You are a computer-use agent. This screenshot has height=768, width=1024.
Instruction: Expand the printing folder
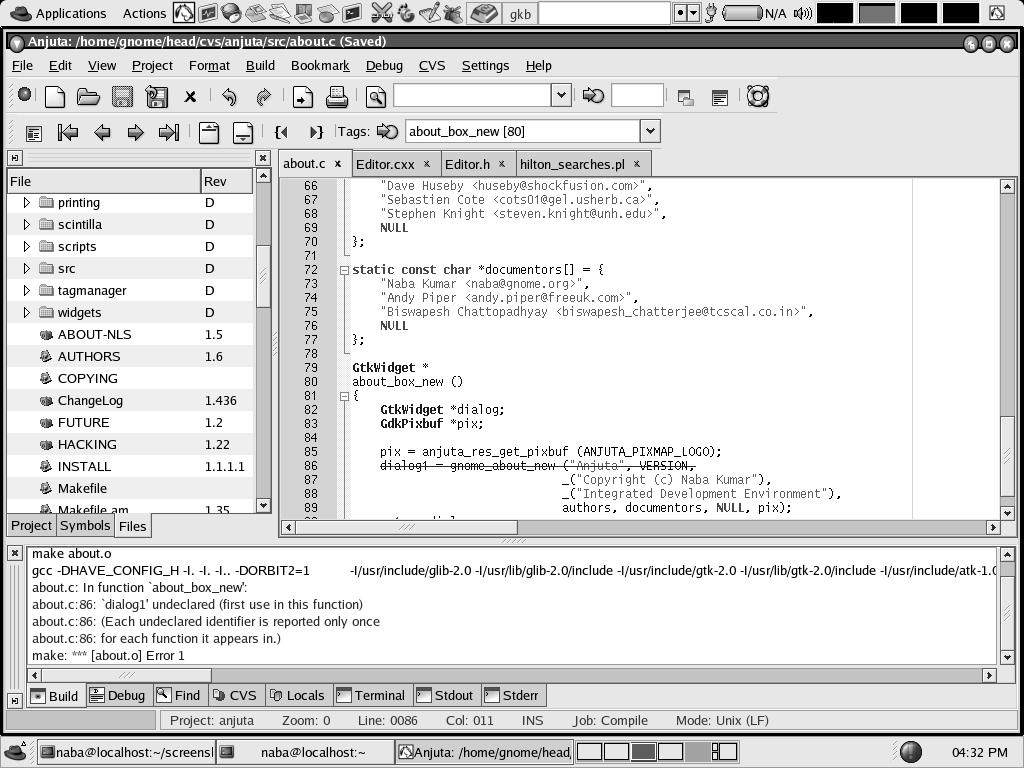coord(27,202)
